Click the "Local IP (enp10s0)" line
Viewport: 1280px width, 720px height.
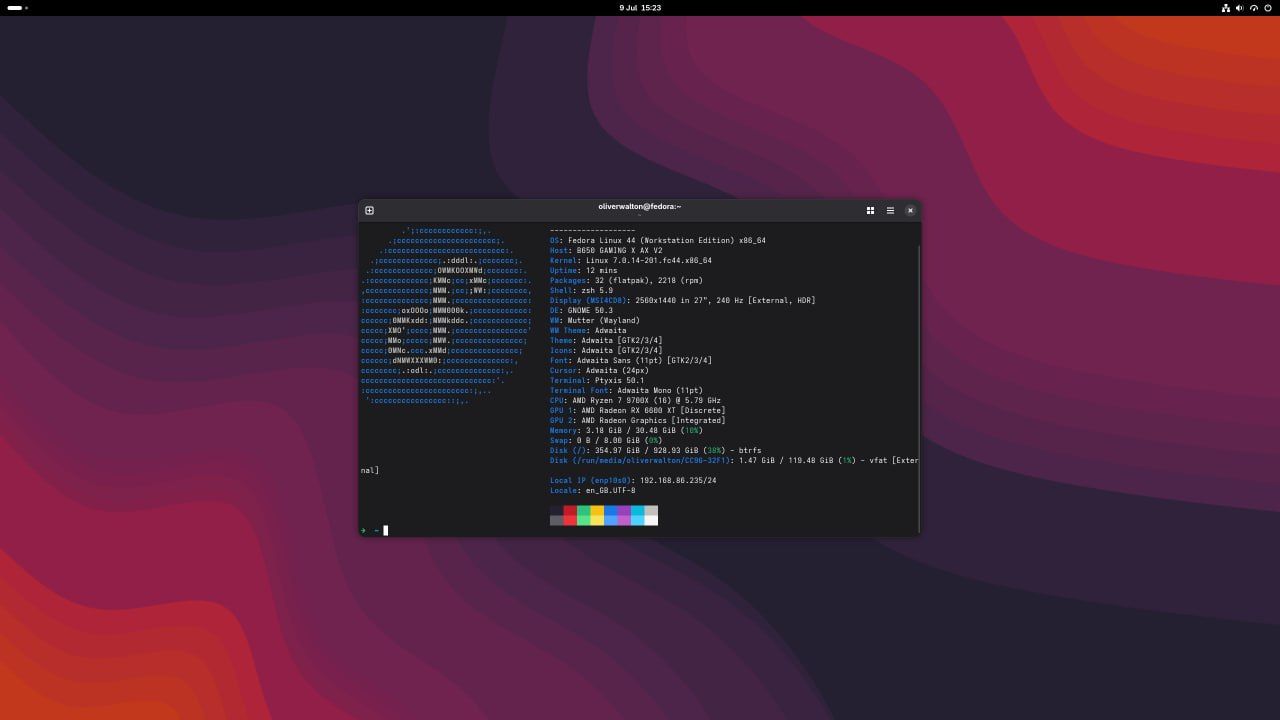pos(633,480)
